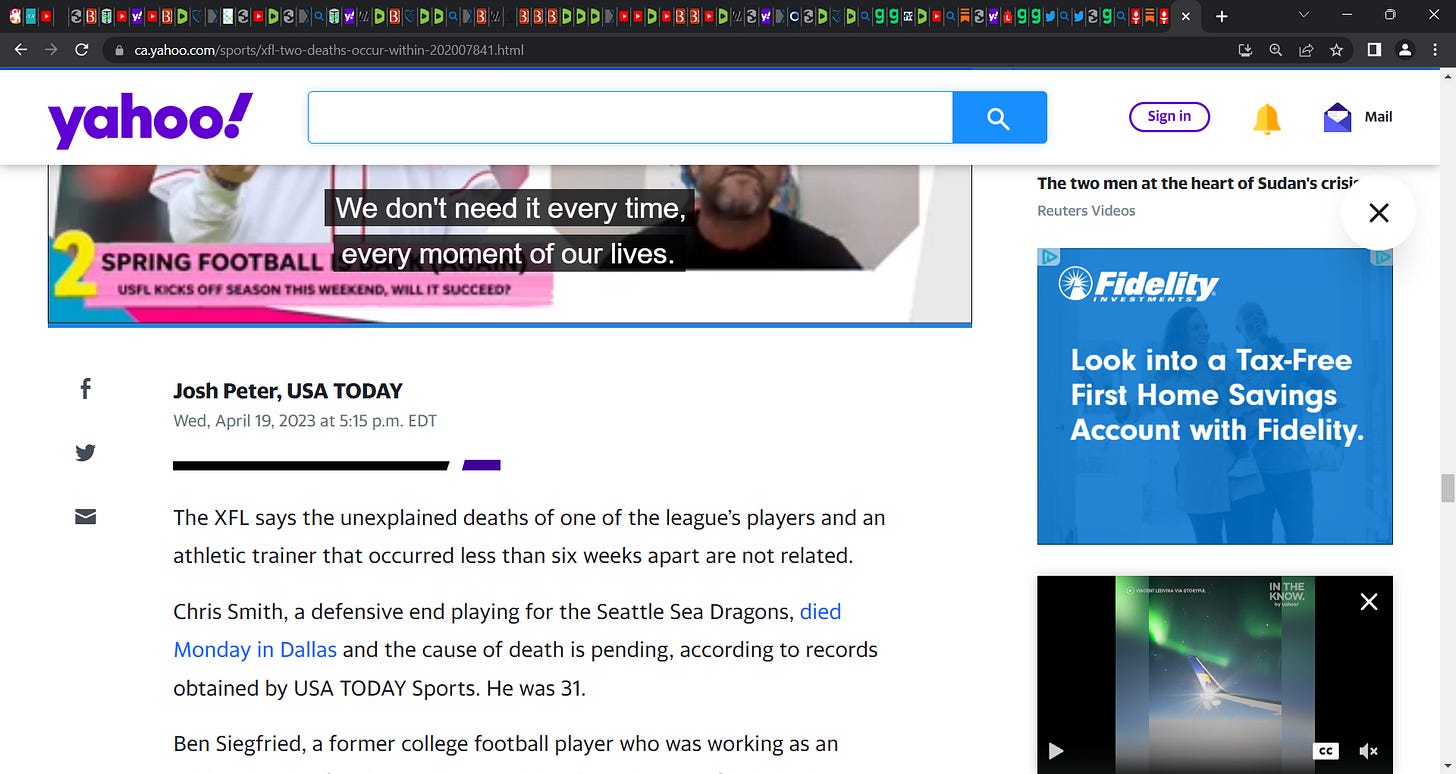
Task: Bookmark this page with star icon
Action: [x=1336, y=49]
